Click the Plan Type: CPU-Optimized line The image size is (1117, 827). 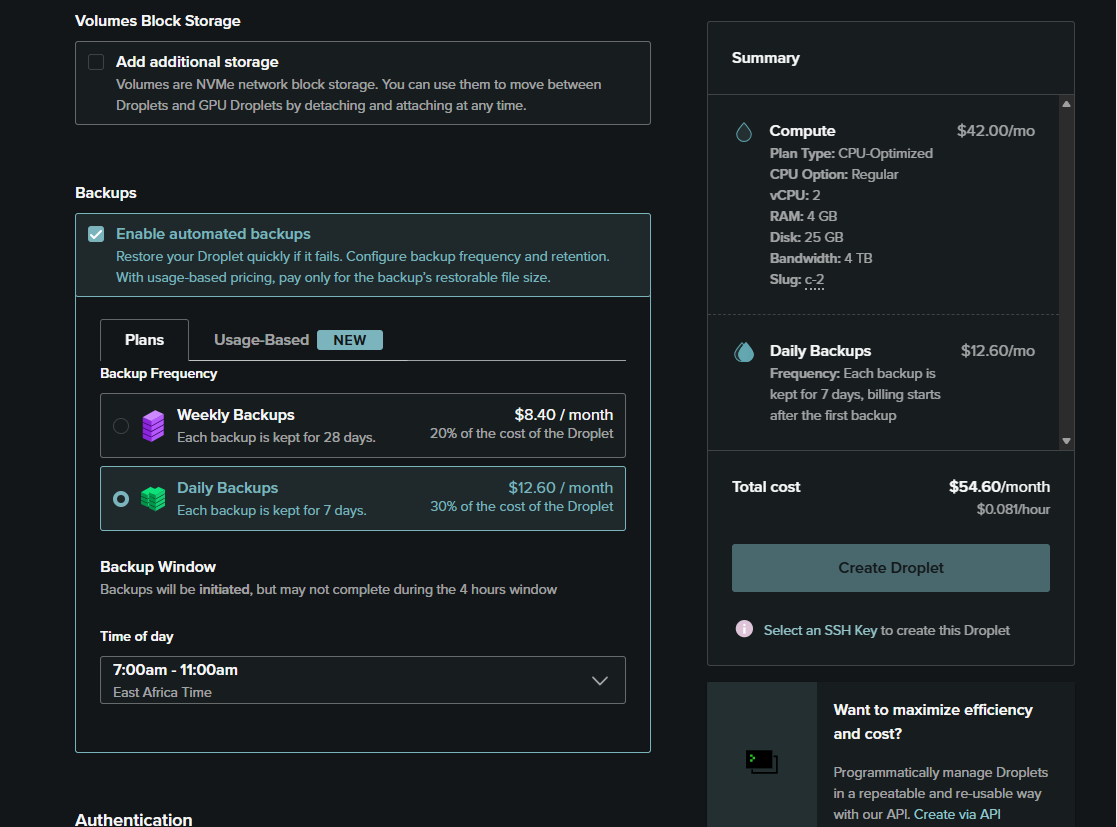(851, 154)
